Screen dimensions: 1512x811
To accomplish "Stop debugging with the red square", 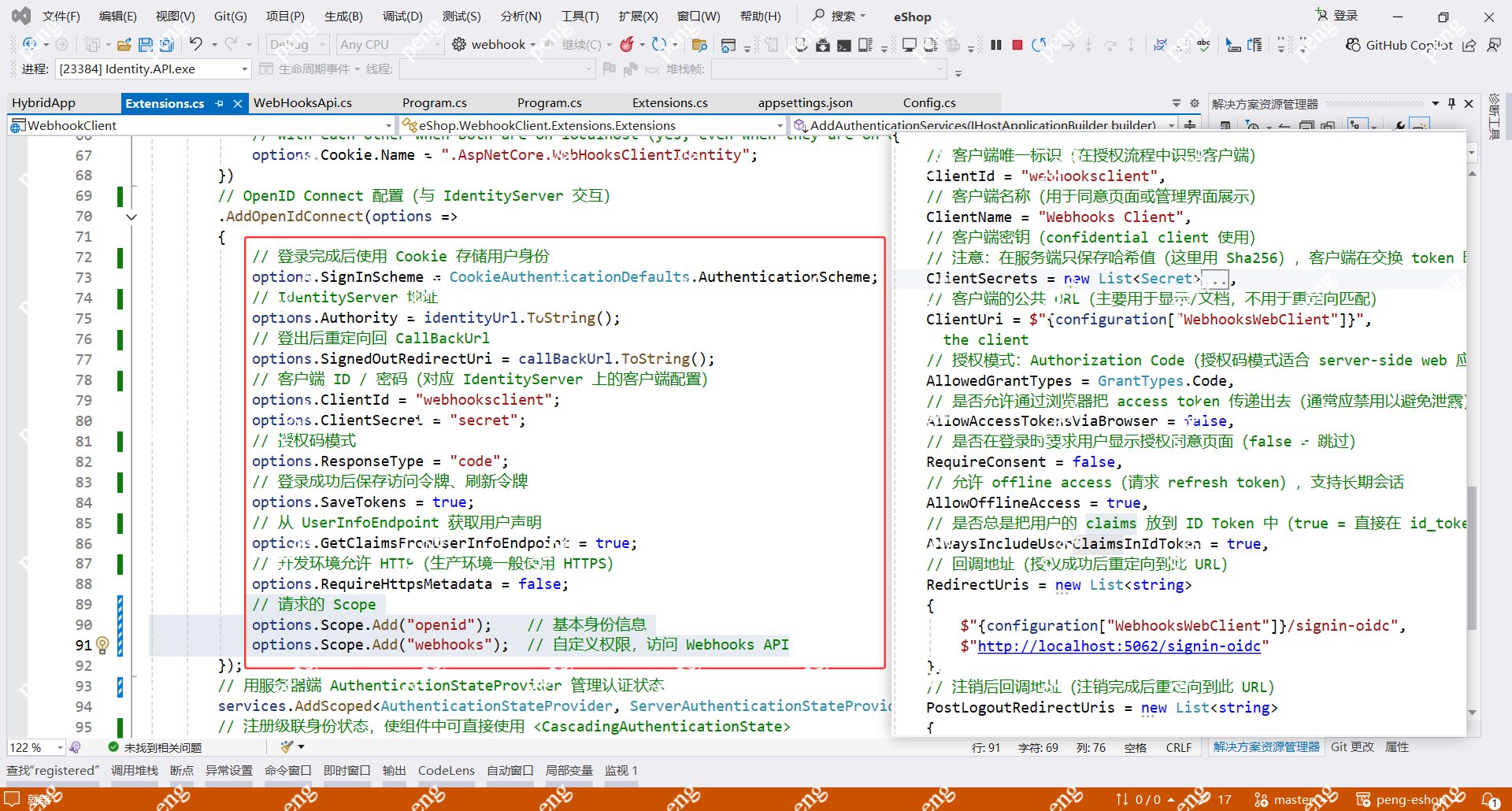I will (x=1017, y=45).
